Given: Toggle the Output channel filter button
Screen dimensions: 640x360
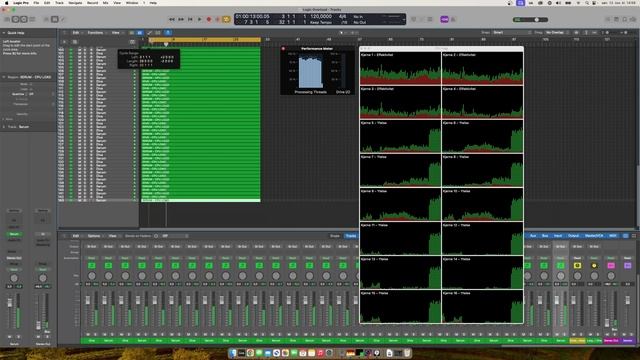Looking at the screenshot, I should coord(573,236).
